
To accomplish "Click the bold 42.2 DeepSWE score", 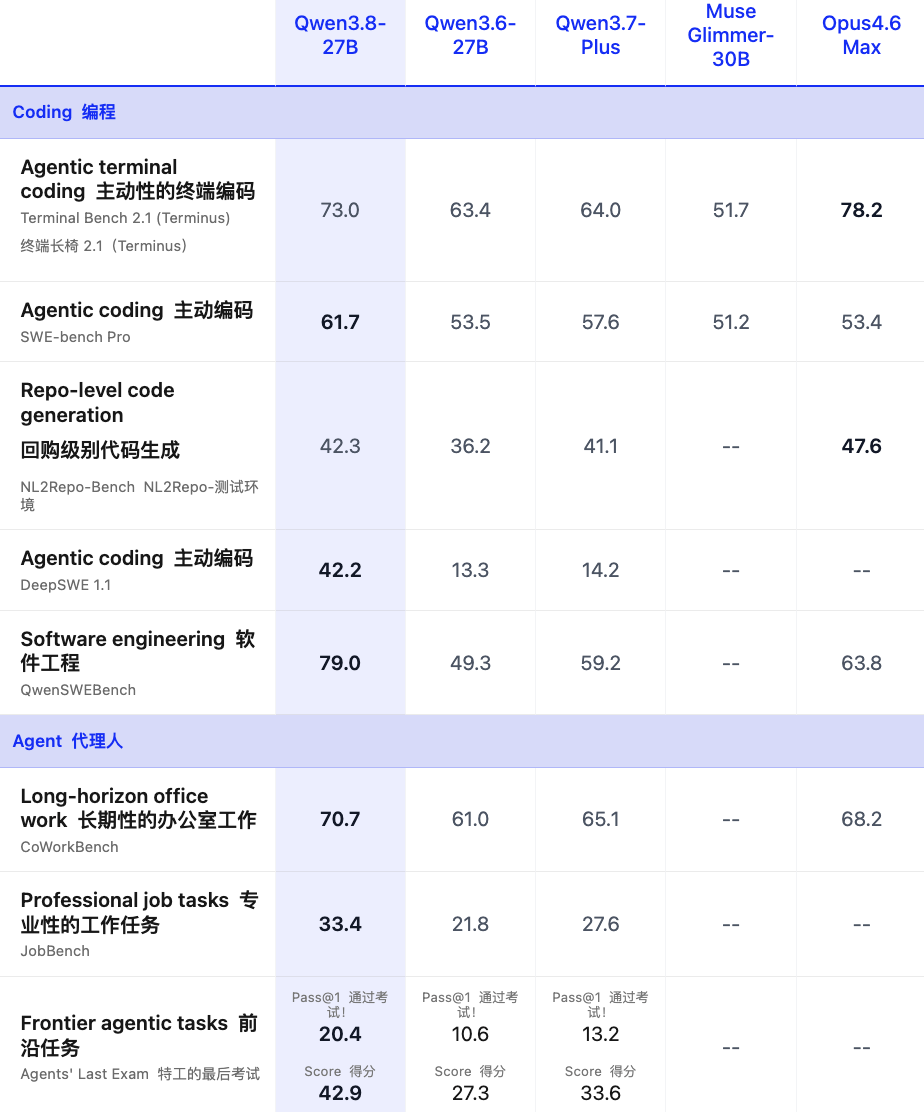I will [340, 570].
